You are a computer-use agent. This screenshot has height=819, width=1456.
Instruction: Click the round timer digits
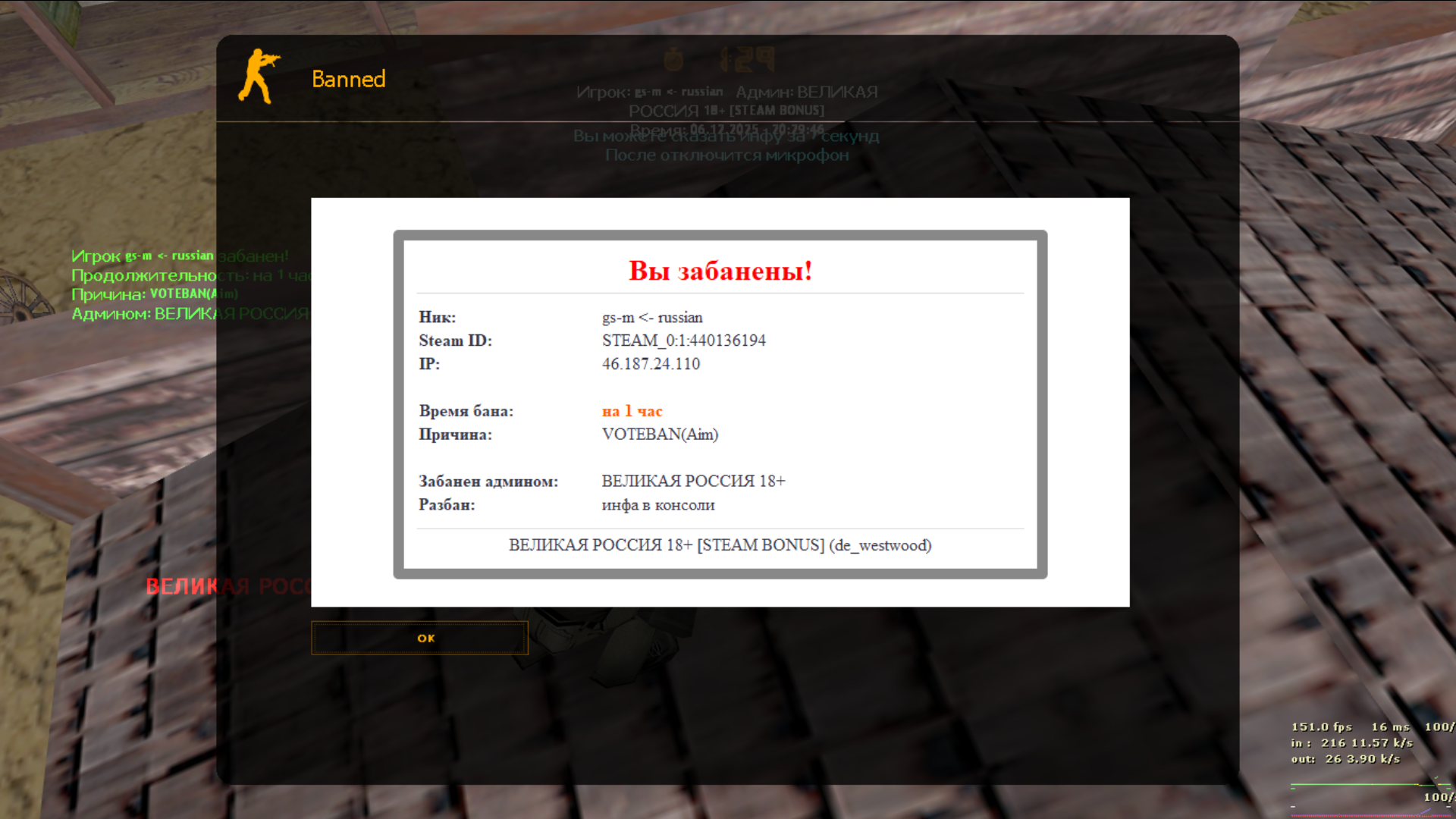[x=747, y=59]
